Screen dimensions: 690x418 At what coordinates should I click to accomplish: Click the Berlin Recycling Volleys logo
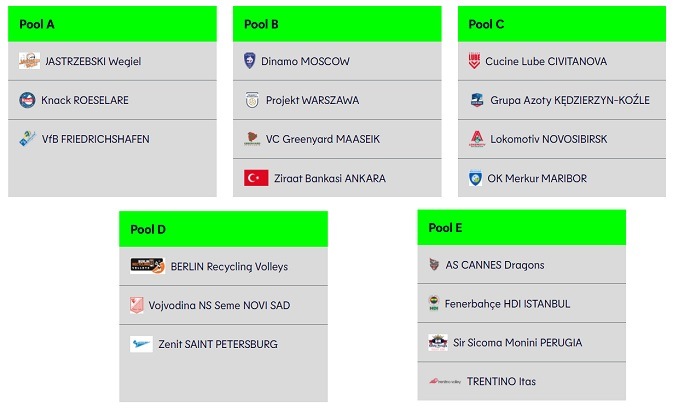click(147, 267)
